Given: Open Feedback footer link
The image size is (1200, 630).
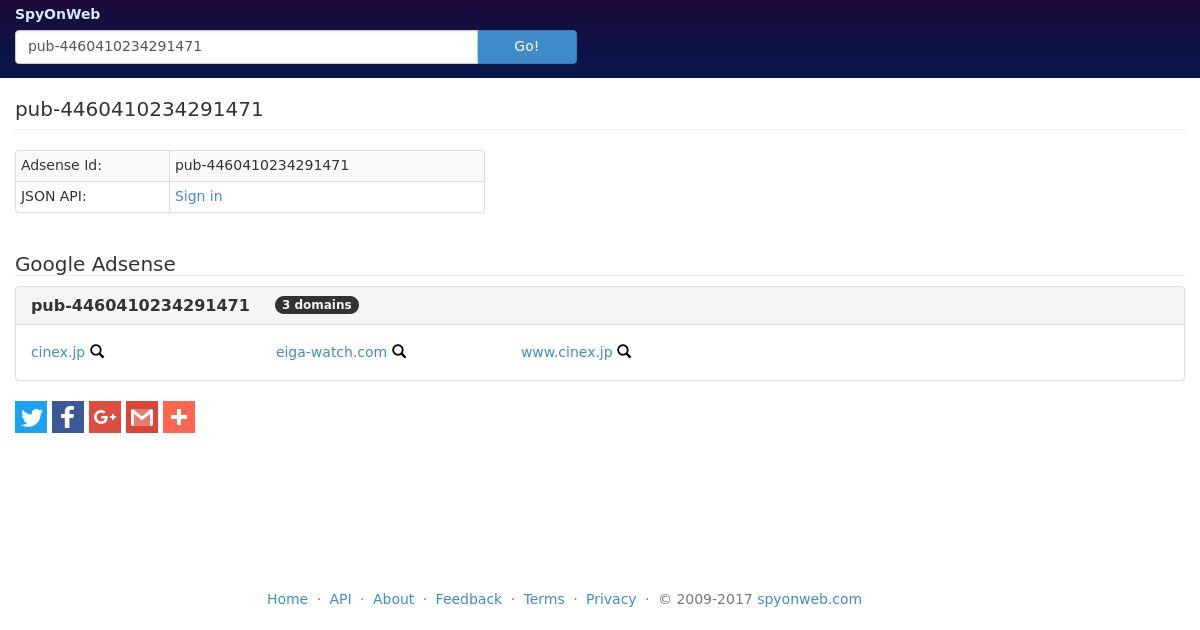Looking at the screenshot, I should tap(468, 599).
